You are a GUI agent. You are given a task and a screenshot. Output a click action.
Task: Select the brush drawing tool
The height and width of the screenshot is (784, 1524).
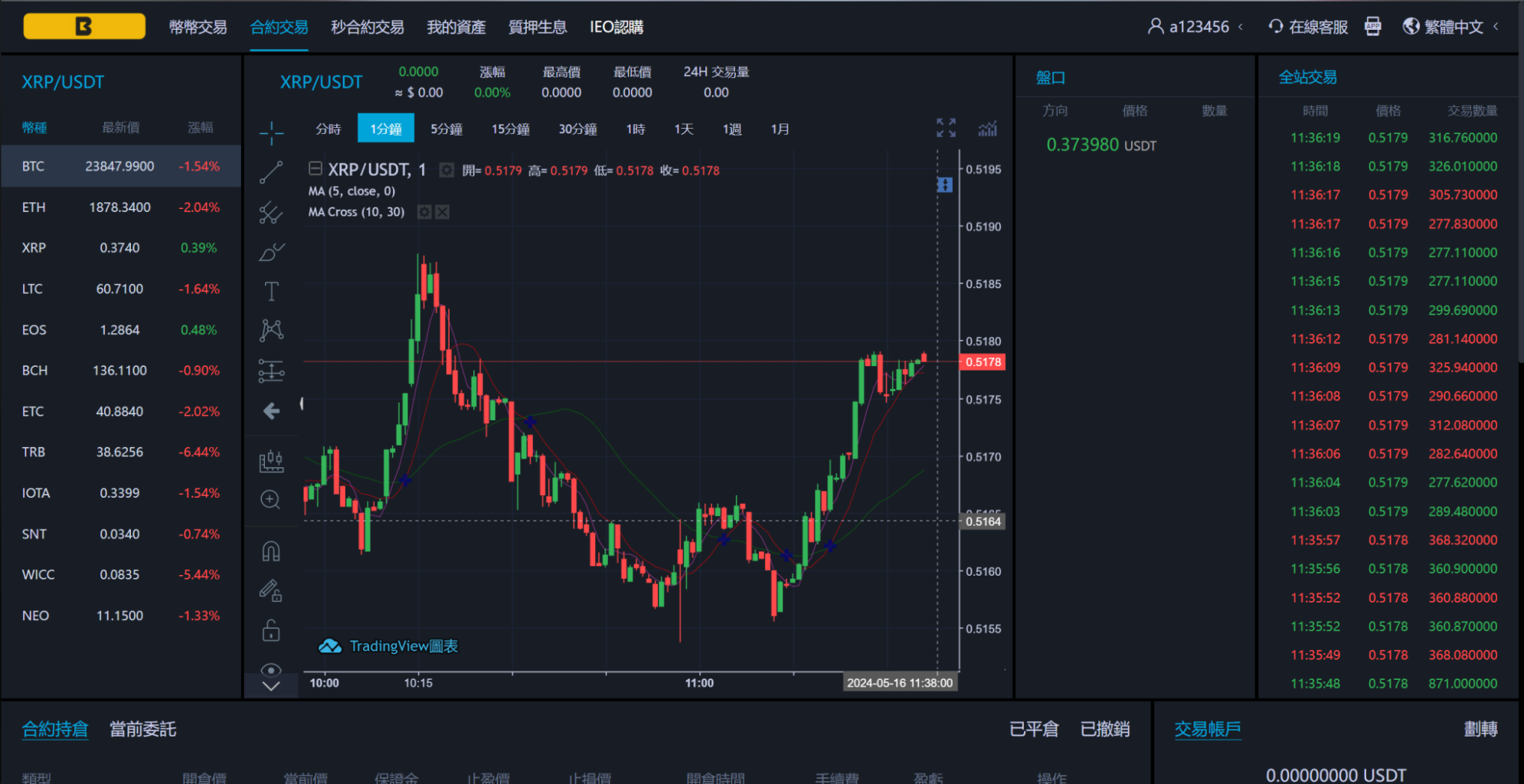tap(271, 251)
